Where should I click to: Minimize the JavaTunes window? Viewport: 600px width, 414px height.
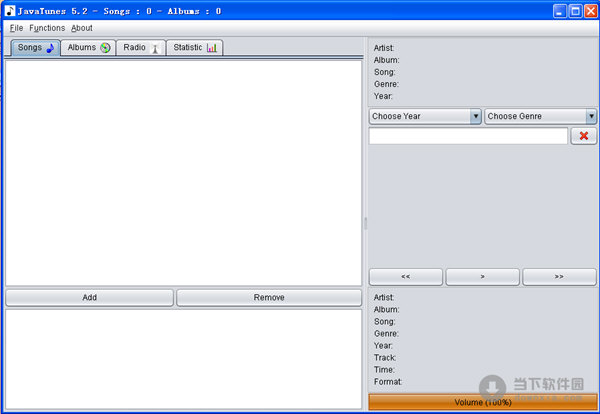[x=560, y=11]
